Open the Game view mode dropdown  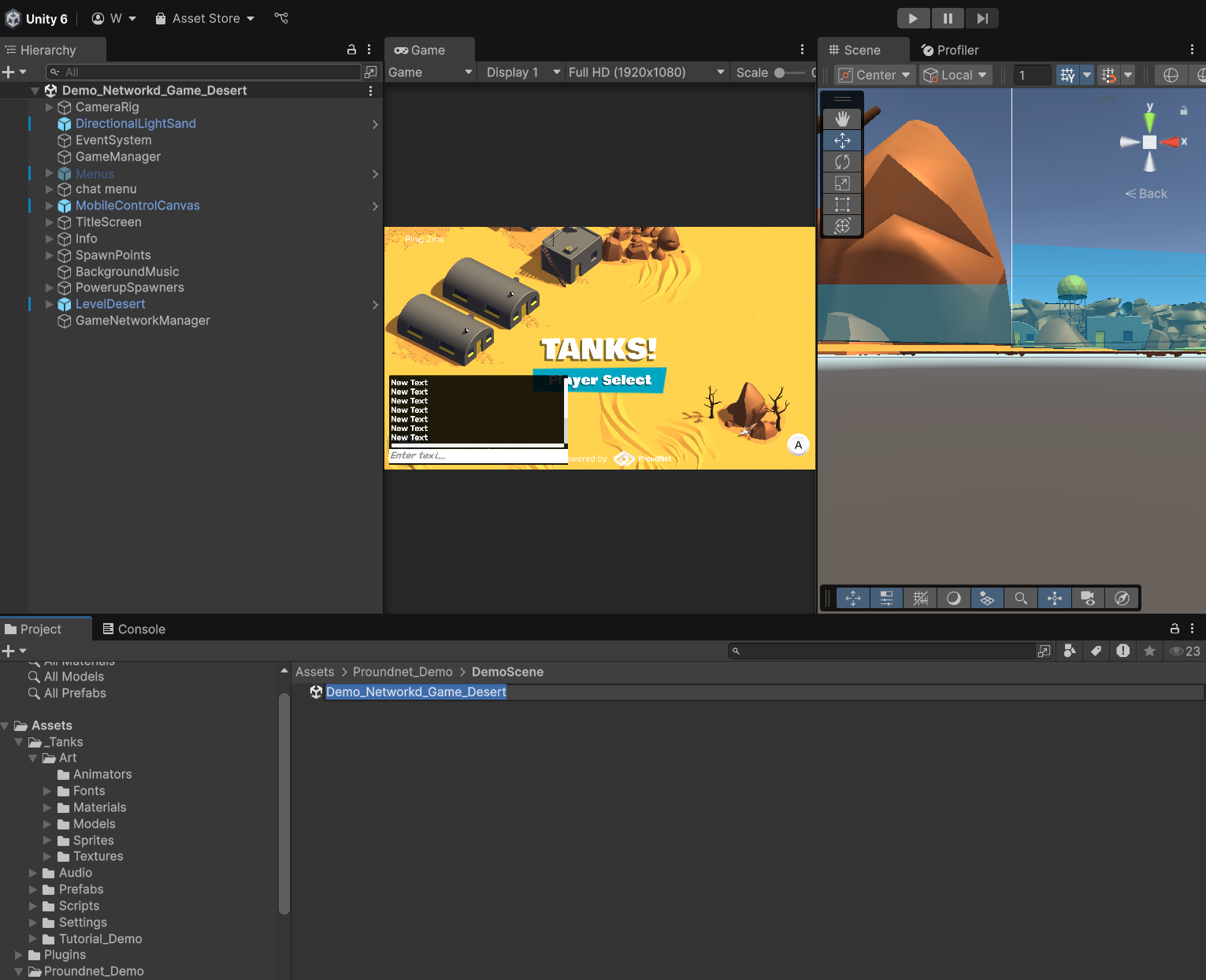(x=430, y=72)
